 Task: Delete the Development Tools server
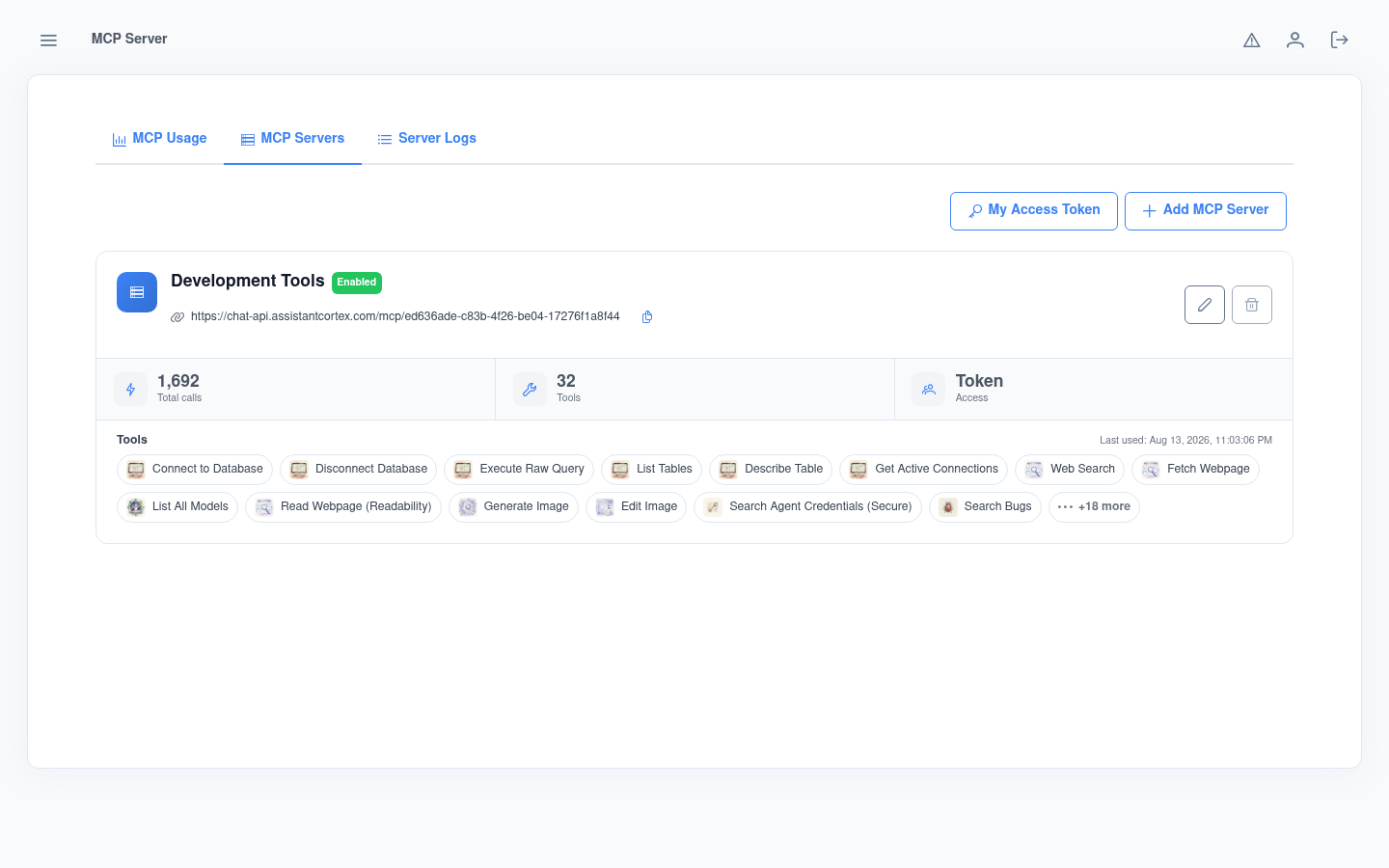1252,305
